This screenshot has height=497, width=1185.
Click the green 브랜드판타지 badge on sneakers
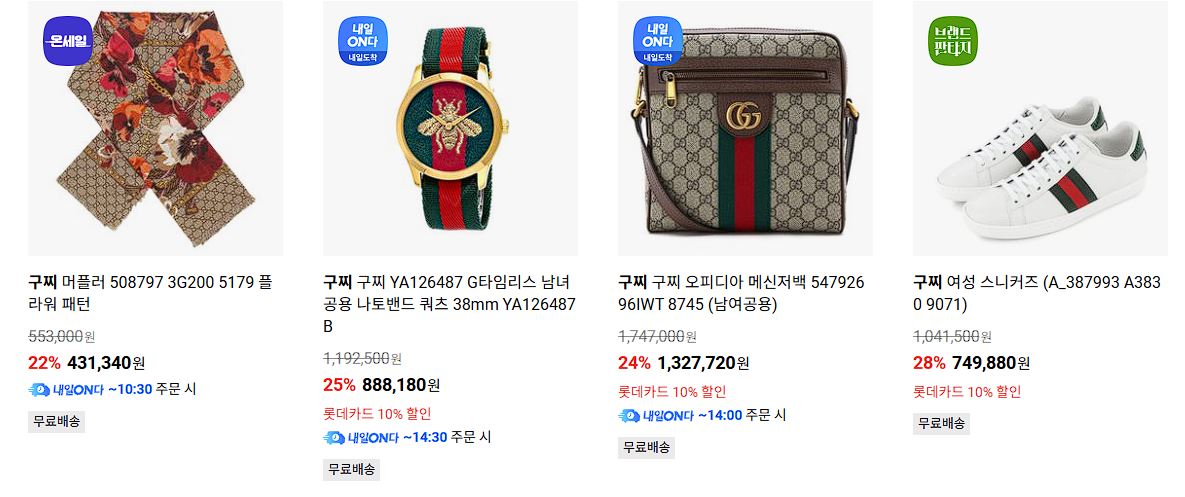[953, 42]
